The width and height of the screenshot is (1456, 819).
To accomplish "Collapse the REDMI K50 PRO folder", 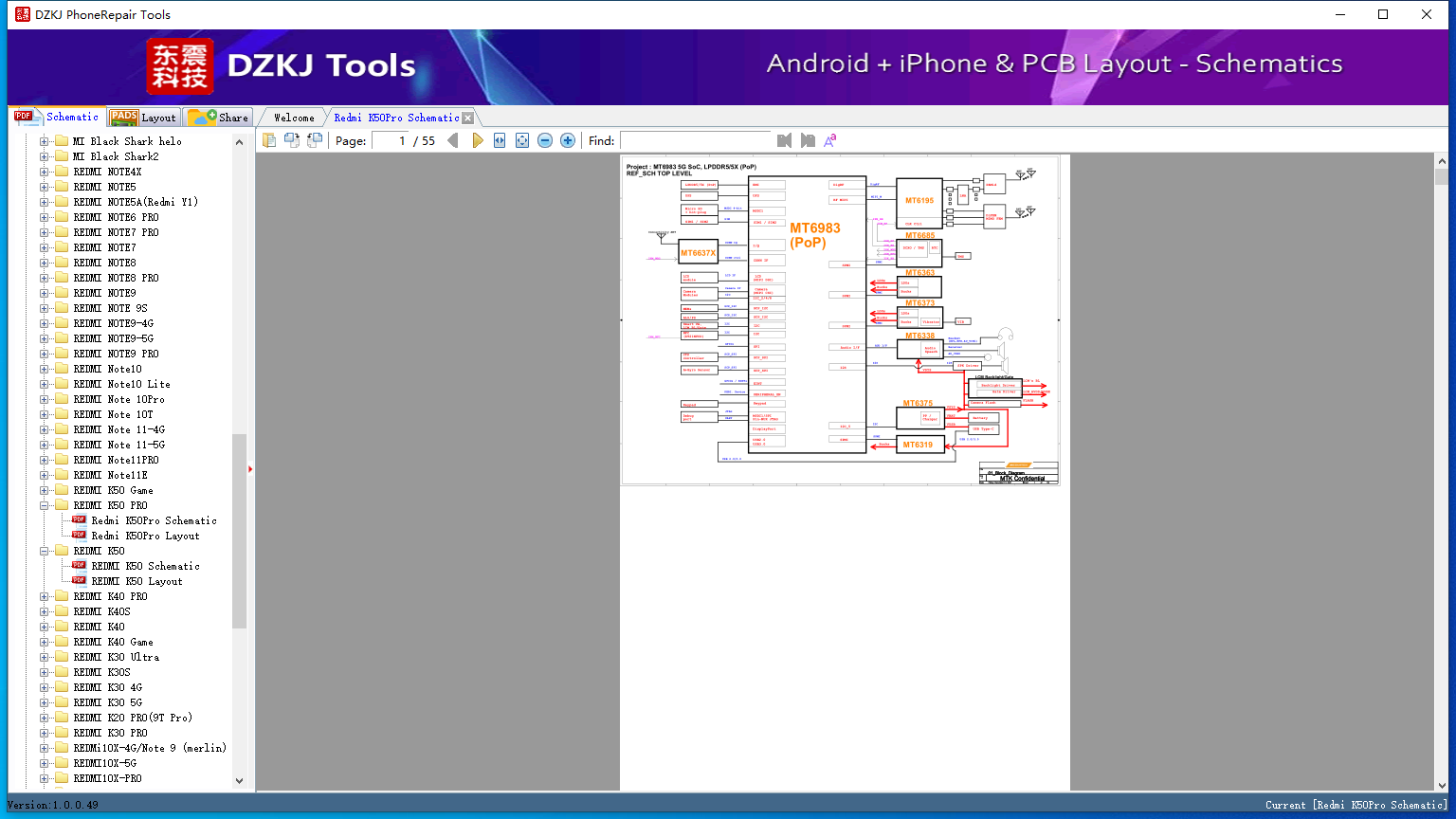I will [x=44, y=505].
